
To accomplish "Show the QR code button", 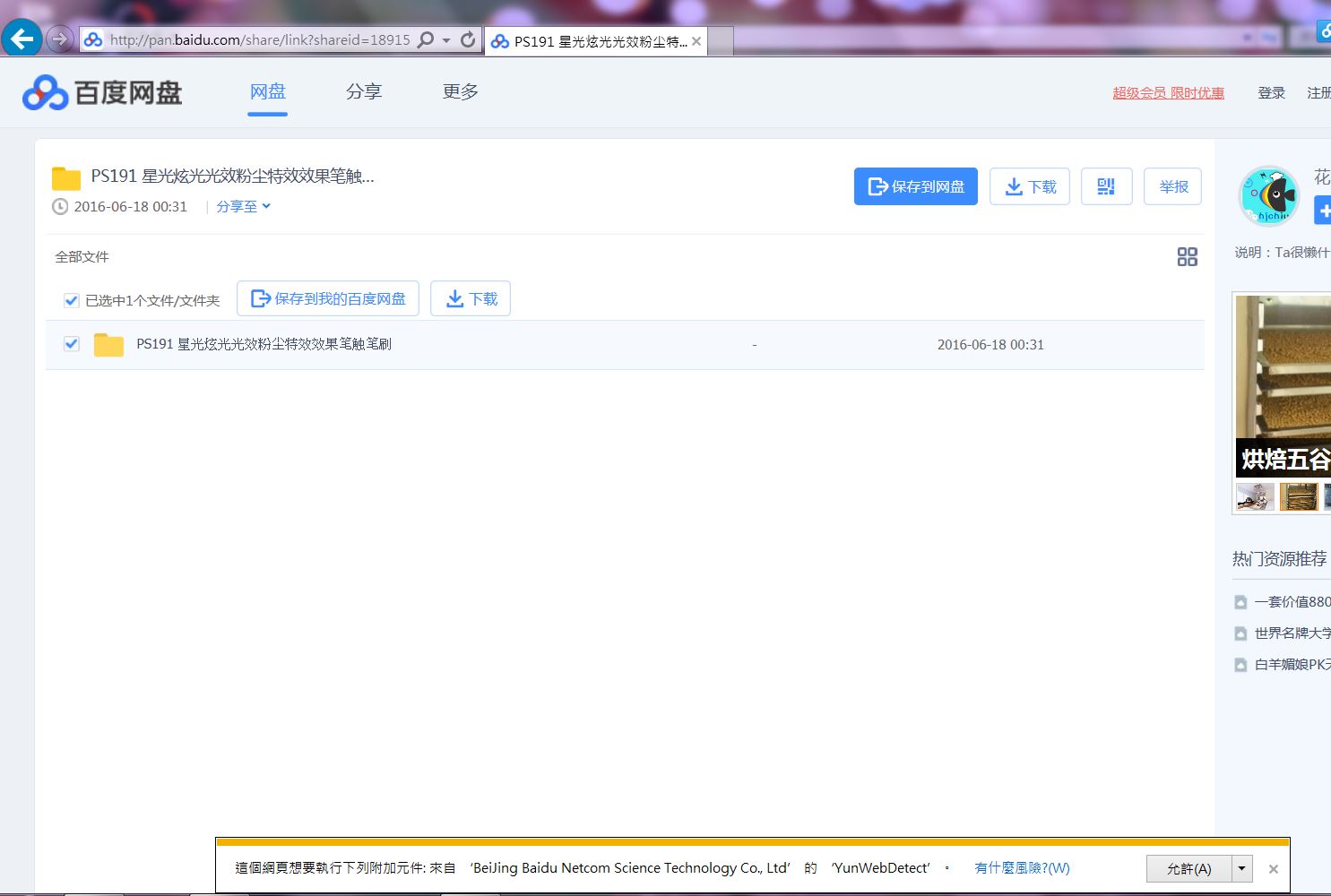I will pos(1107,186).
